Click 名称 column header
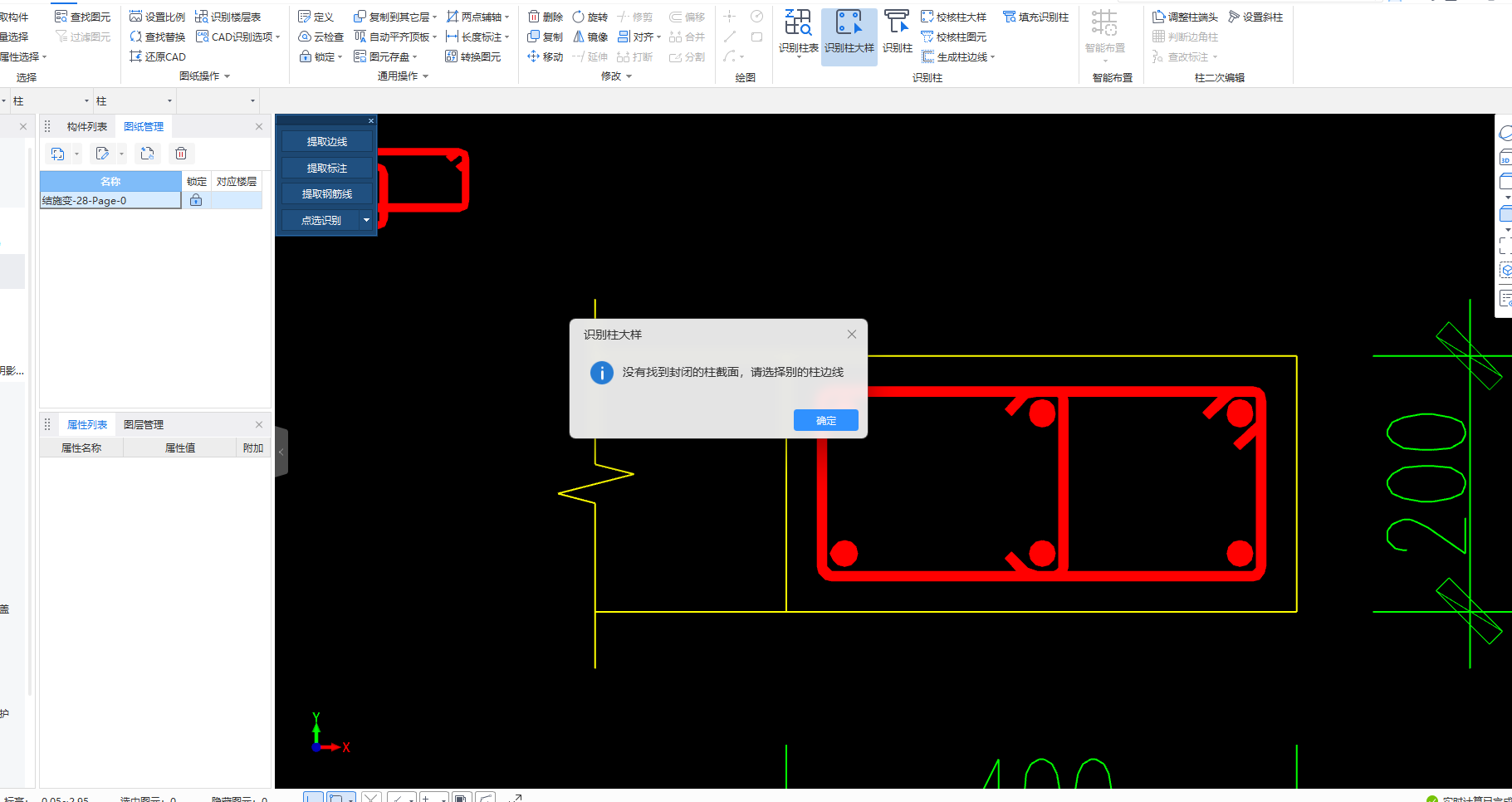The image size is (1512, 802). (110, 181)
